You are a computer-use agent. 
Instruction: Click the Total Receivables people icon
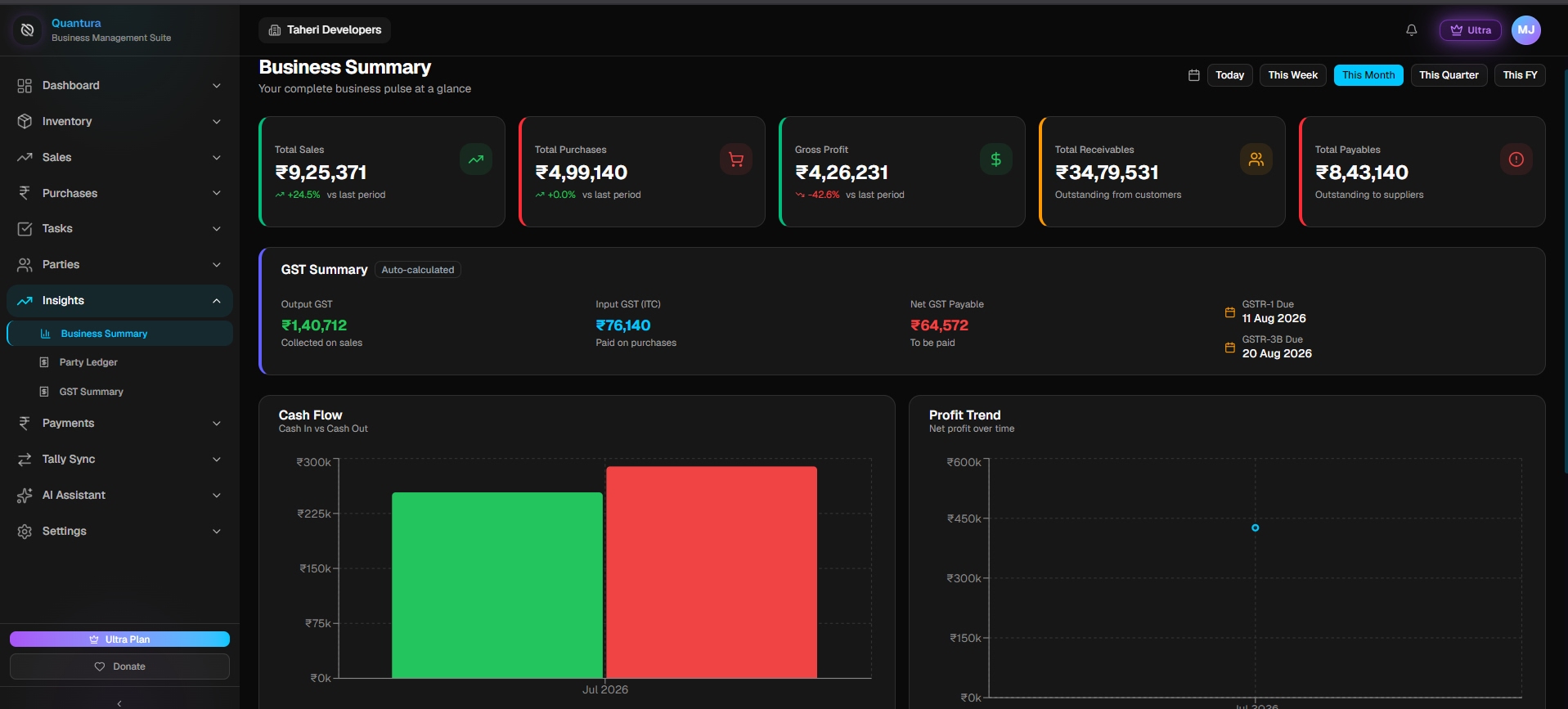[1256, 159]
